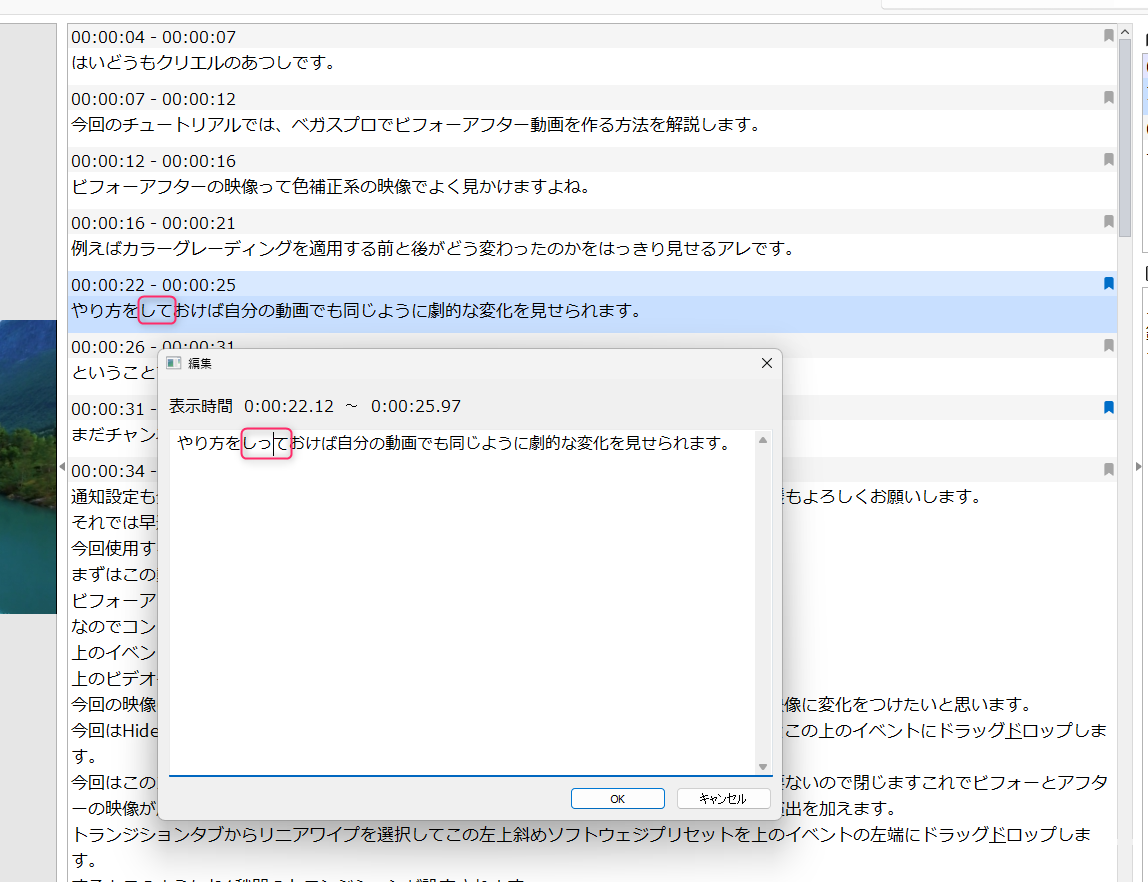
Task: Click the bookmark icon on the 00:00:04 subtitle
Action: click(x=1108, y=36)
